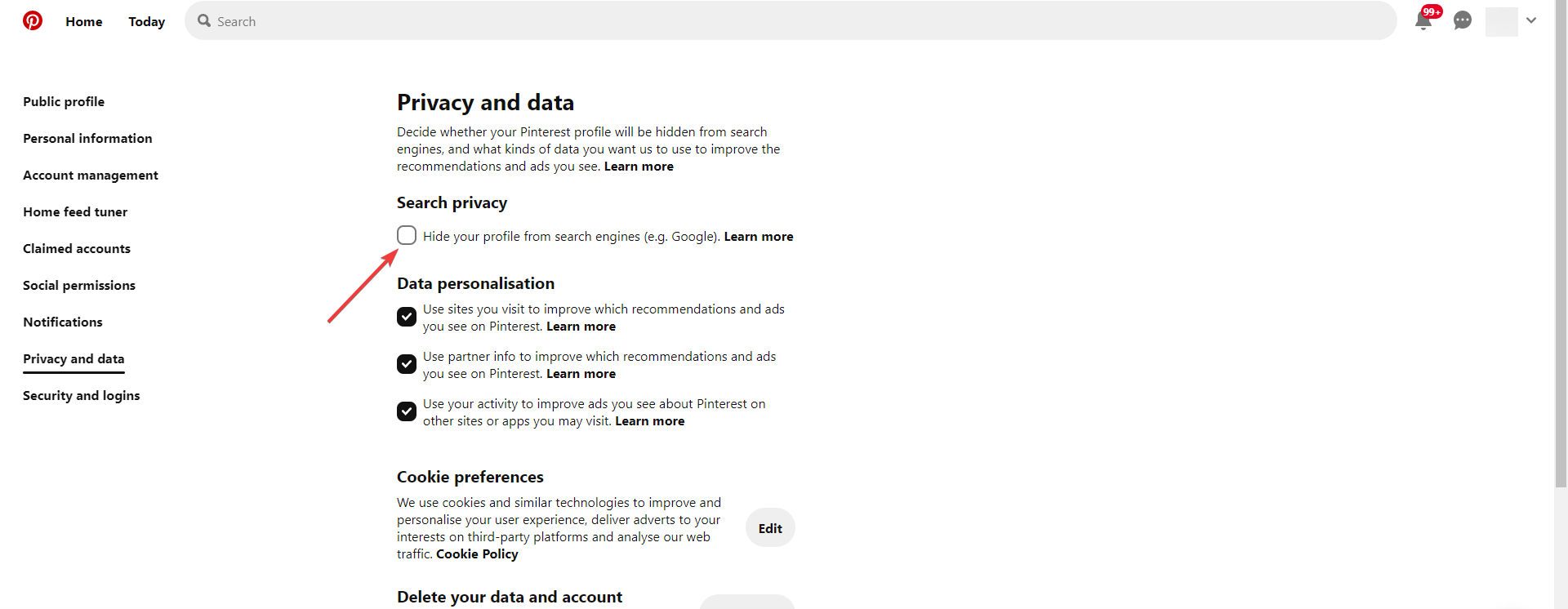The image size is (1568, 609).
Task: Uncheck Use partner info checkbox
Action: (407, 364)
